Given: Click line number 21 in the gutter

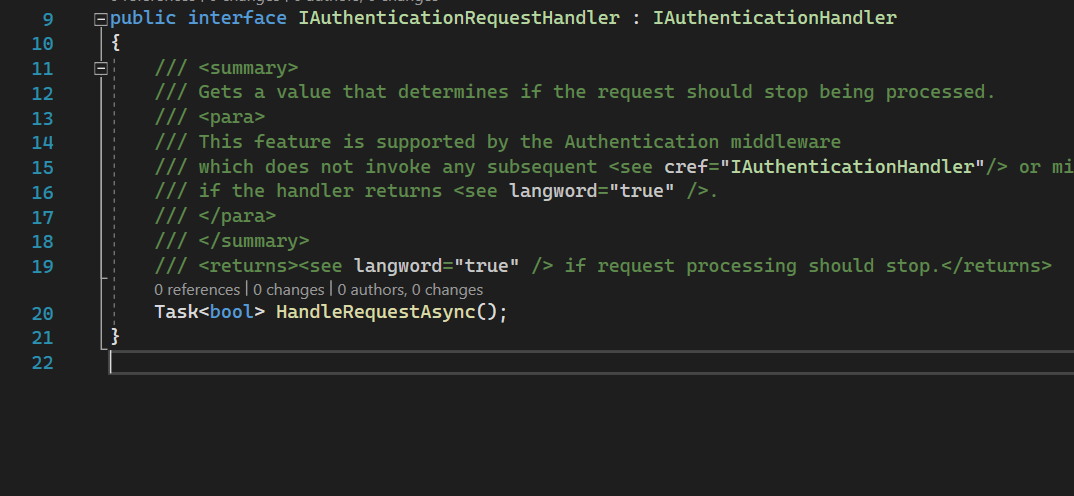Looking at the screenshot, I should coord(42,338).
